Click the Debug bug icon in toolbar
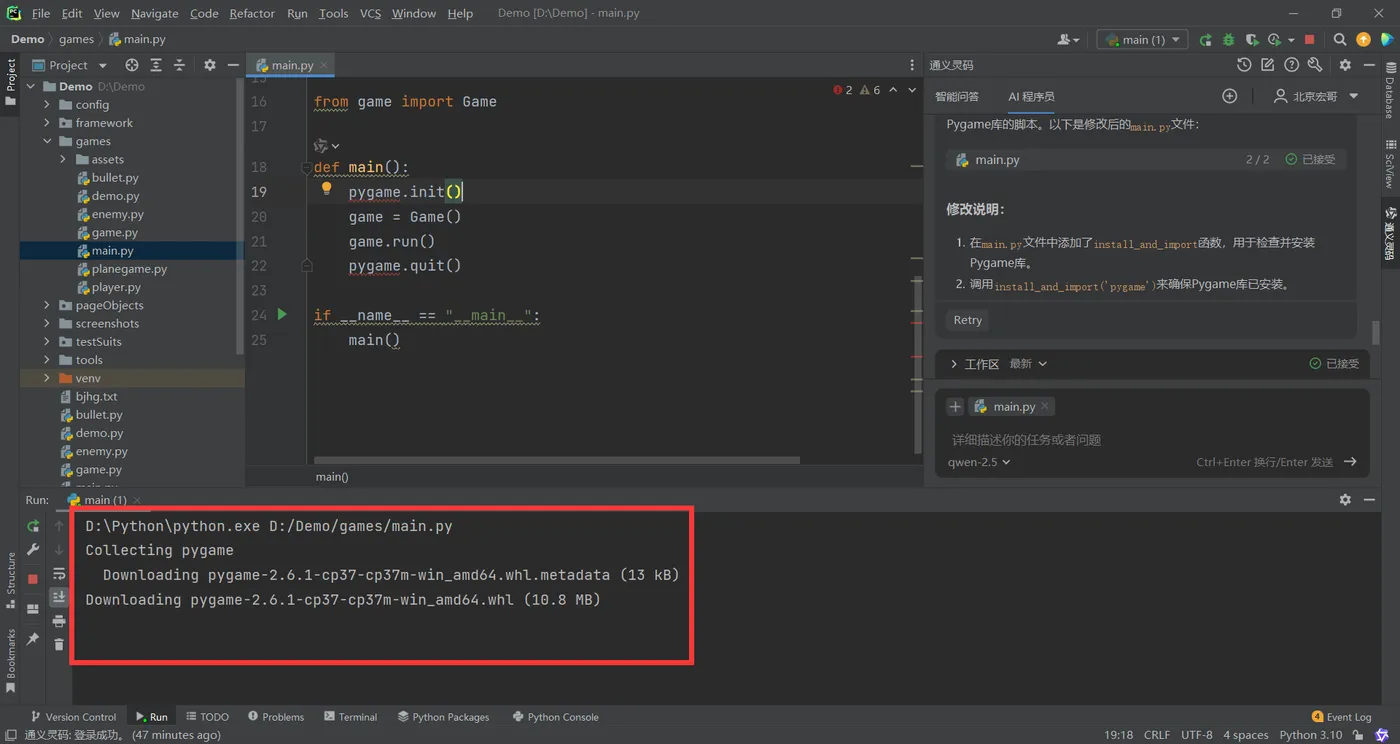This screenshot has width=1400, height=744. pos(1229,40)
